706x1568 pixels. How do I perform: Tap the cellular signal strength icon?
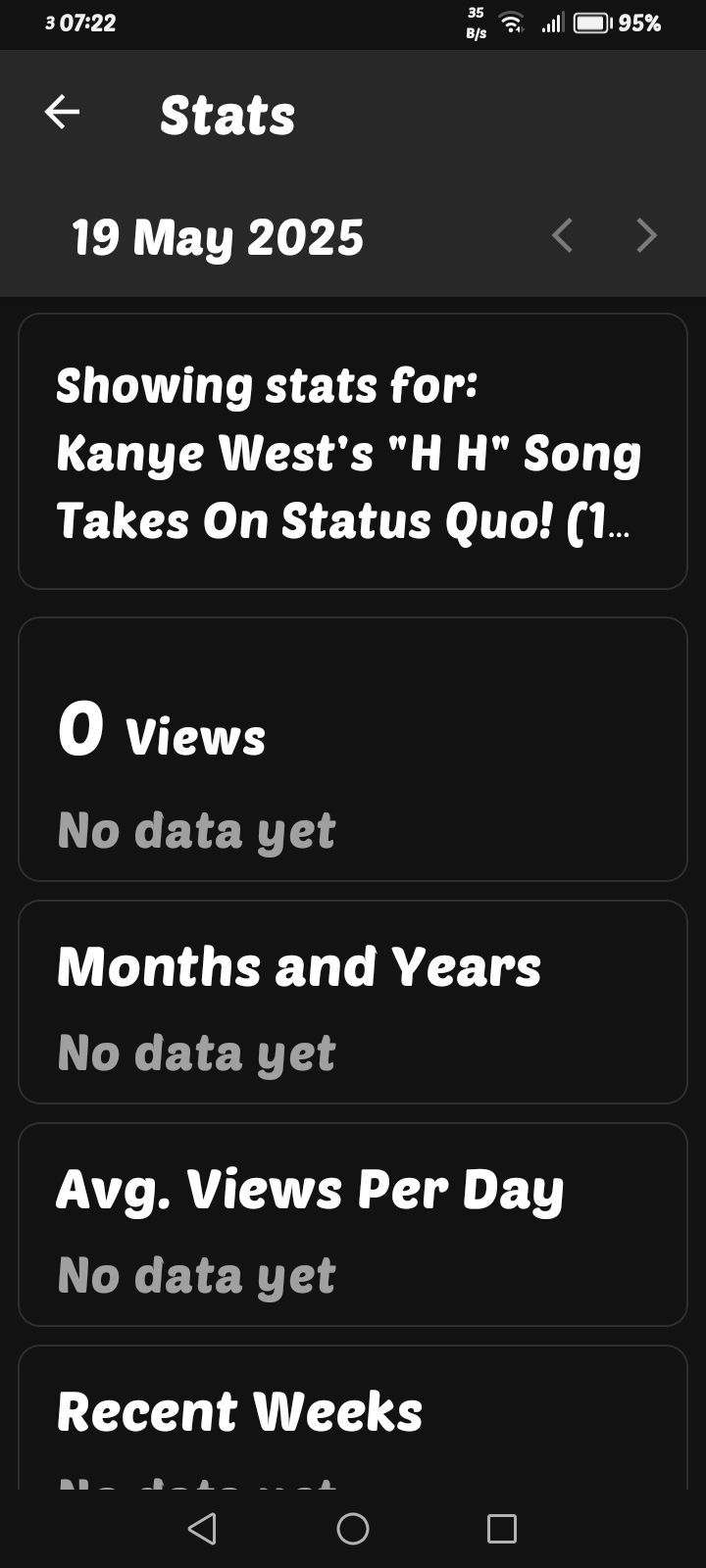552,24
